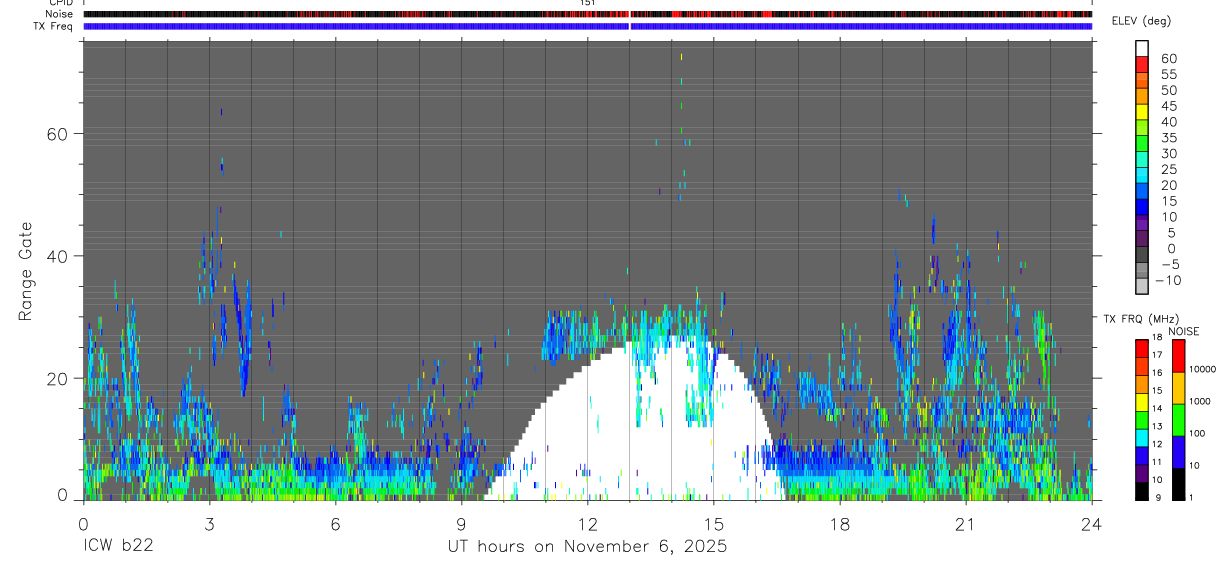The width and height of the screenshot is (1228, 567).
Task: Click the '25' label on ELEV colorbar
Action: click(1167, 169)
